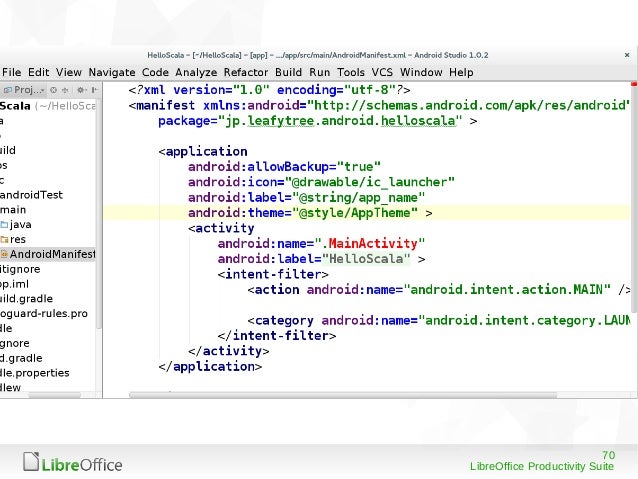Screen dimensions: 638x479
Task: Click android.intent.action.MAIN string in editor
Action: [507, 290]
